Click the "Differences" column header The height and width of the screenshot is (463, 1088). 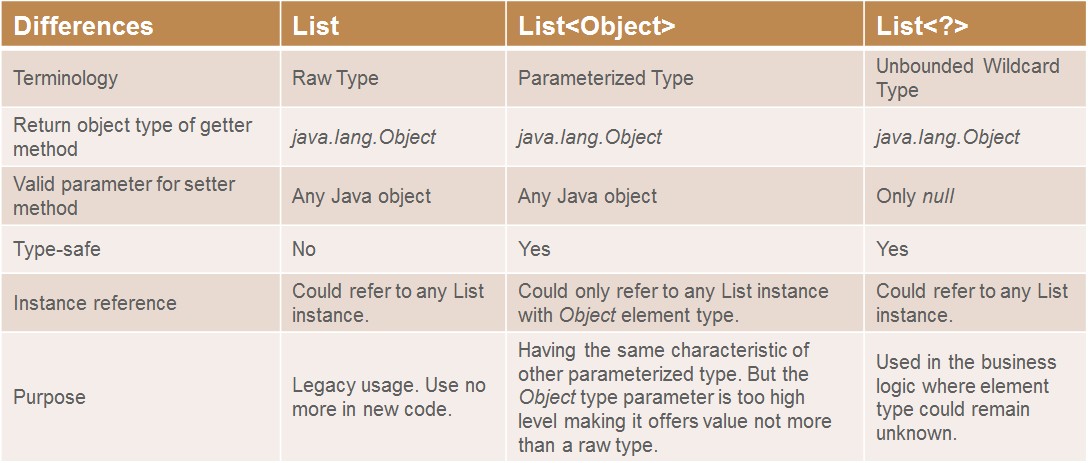(x=83, y=26)
